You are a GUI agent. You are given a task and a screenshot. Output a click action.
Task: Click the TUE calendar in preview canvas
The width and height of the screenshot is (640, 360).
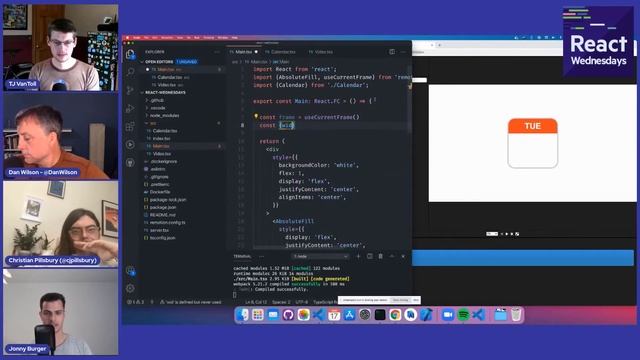533,143
